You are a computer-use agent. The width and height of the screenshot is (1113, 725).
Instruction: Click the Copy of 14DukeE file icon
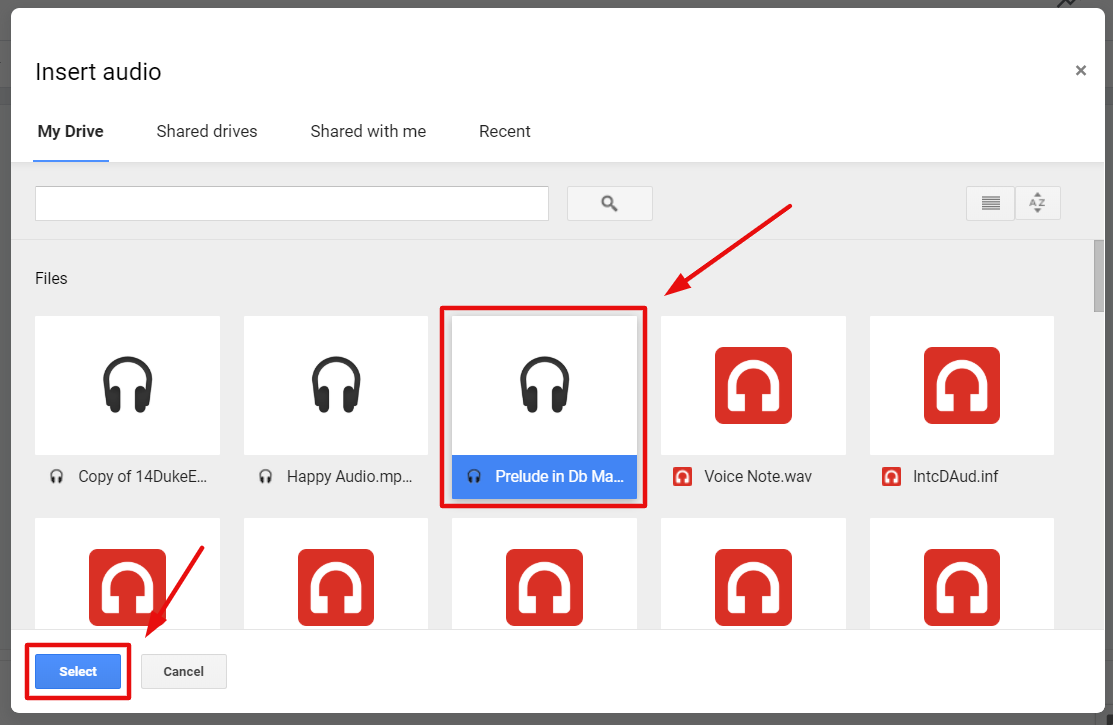tap(127, 385)
